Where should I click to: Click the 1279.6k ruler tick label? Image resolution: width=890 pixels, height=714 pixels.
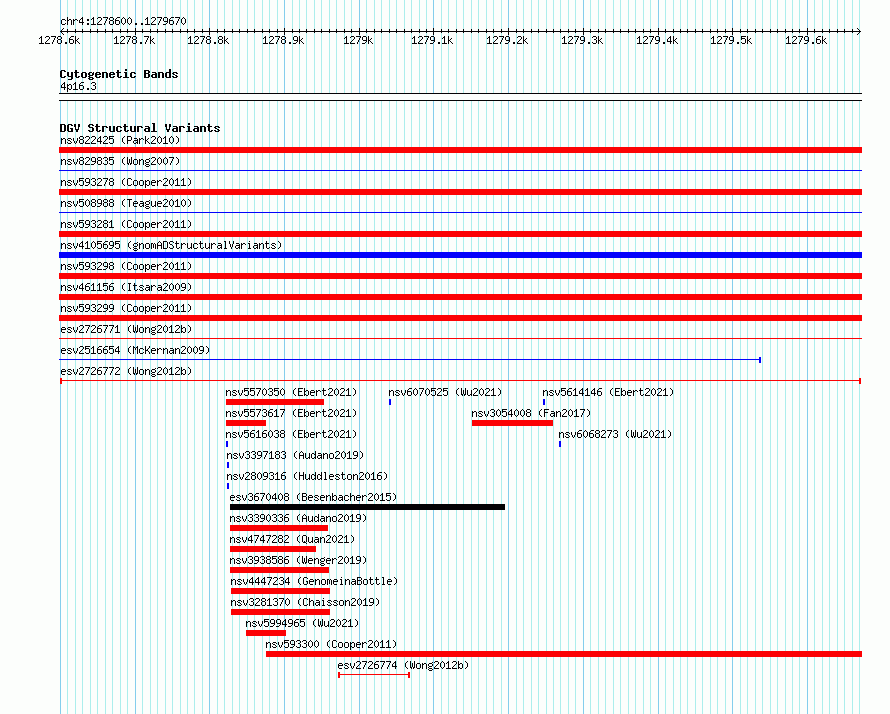806,40
